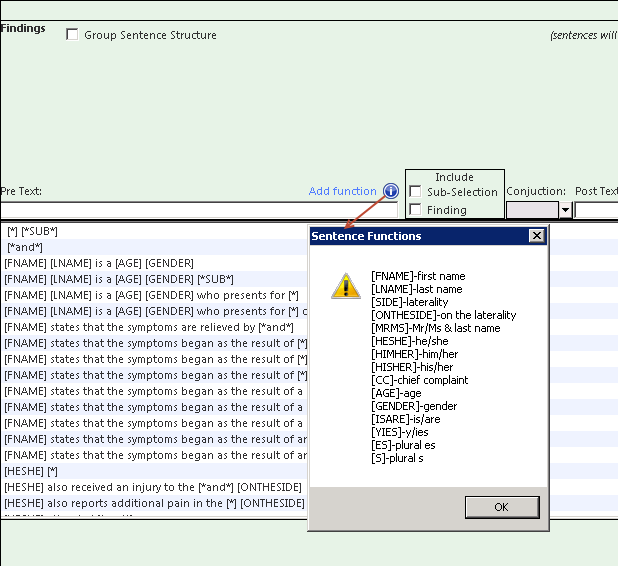Click '[LNAME]-last name' in the dialog
The width and height of the screenshot is (618, 566).
coord(417,289)
